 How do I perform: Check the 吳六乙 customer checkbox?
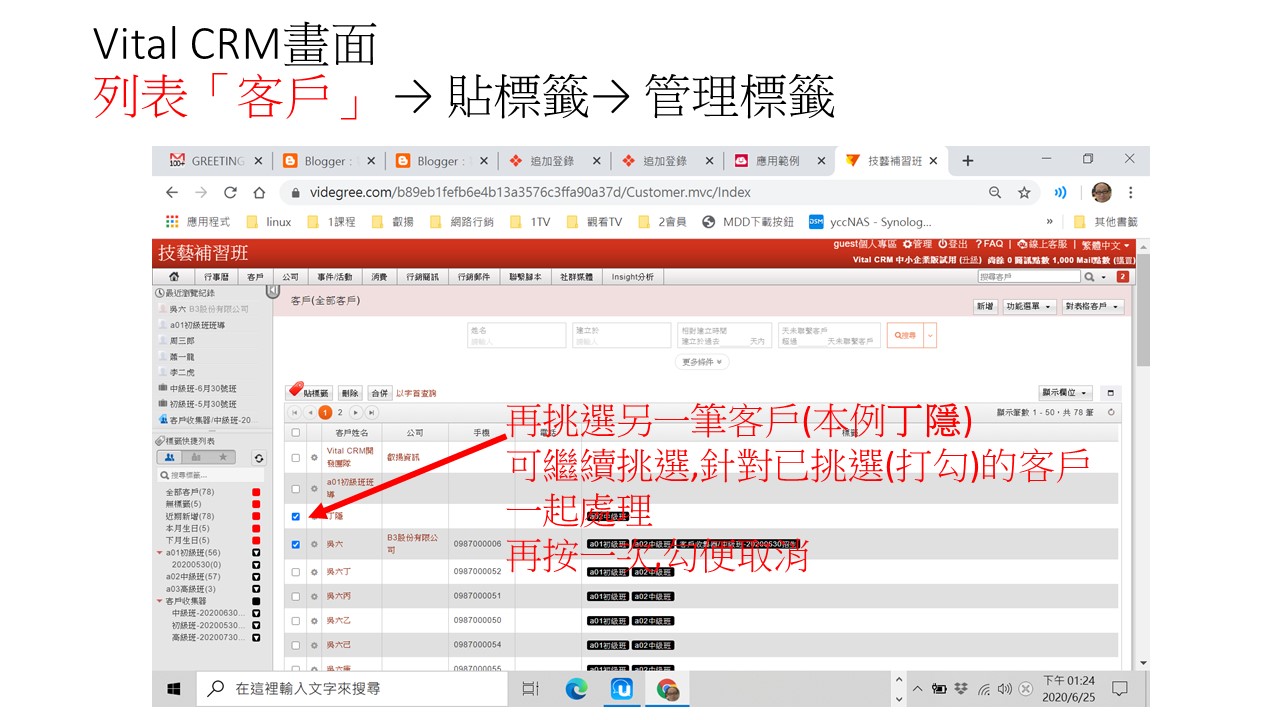[x=295, y=621]
